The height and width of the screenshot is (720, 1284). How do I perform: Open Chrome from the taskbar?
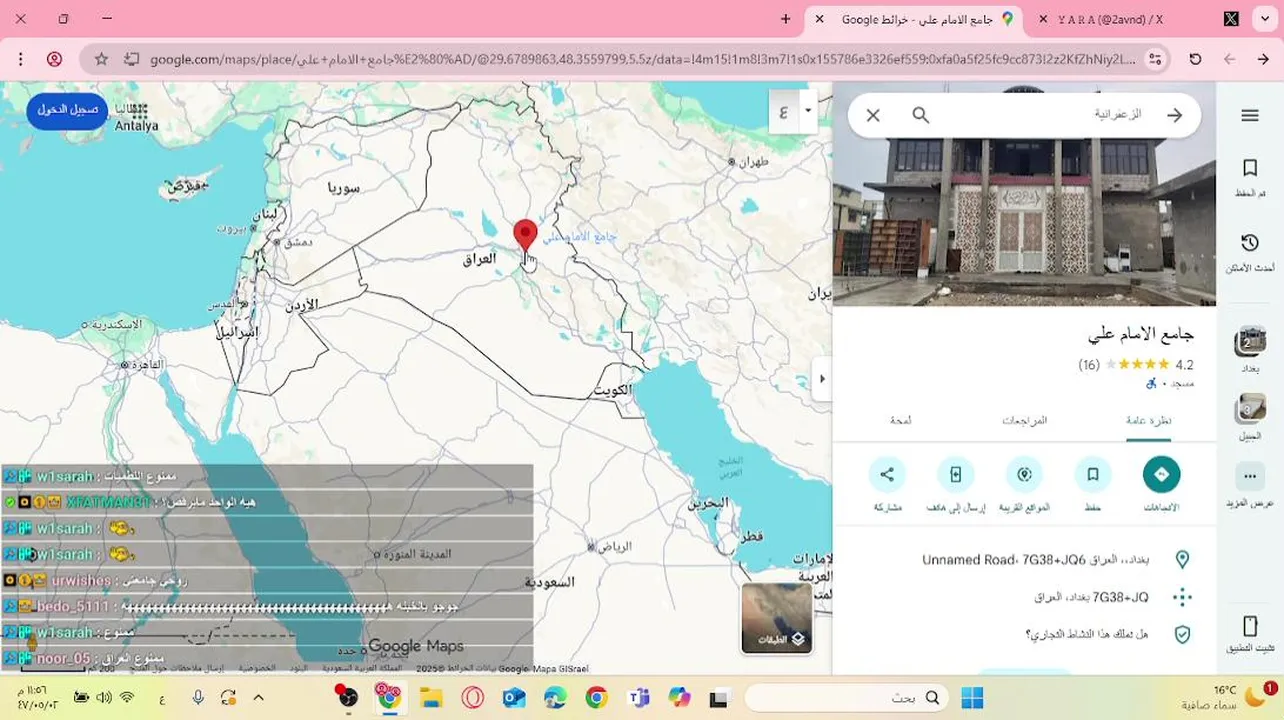pos(597,697)
